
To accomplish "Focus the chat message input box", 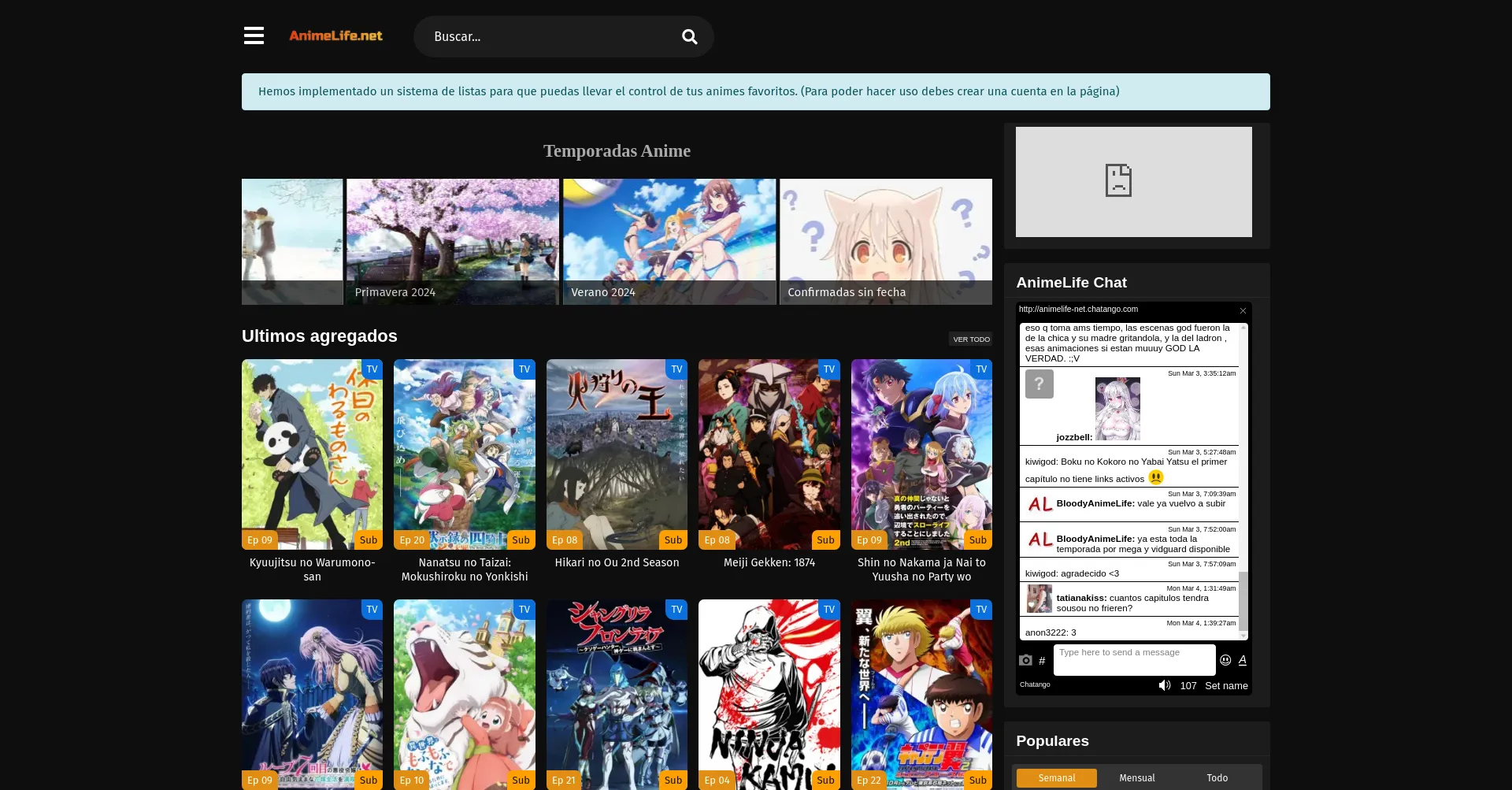I will [x=1135, y=660].
